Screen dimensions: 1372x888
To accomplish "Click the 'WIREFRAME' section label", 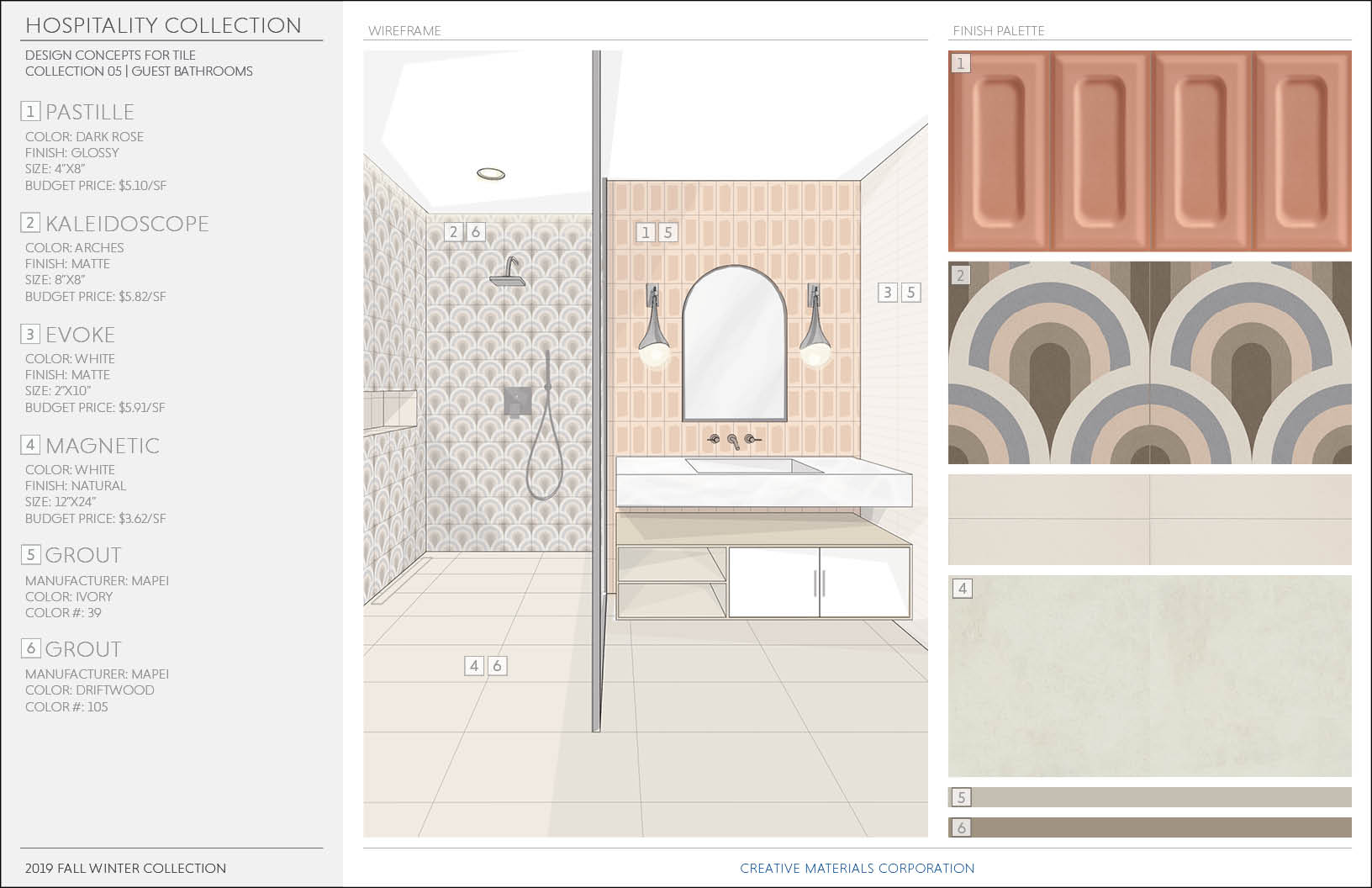I will point(404,31).
